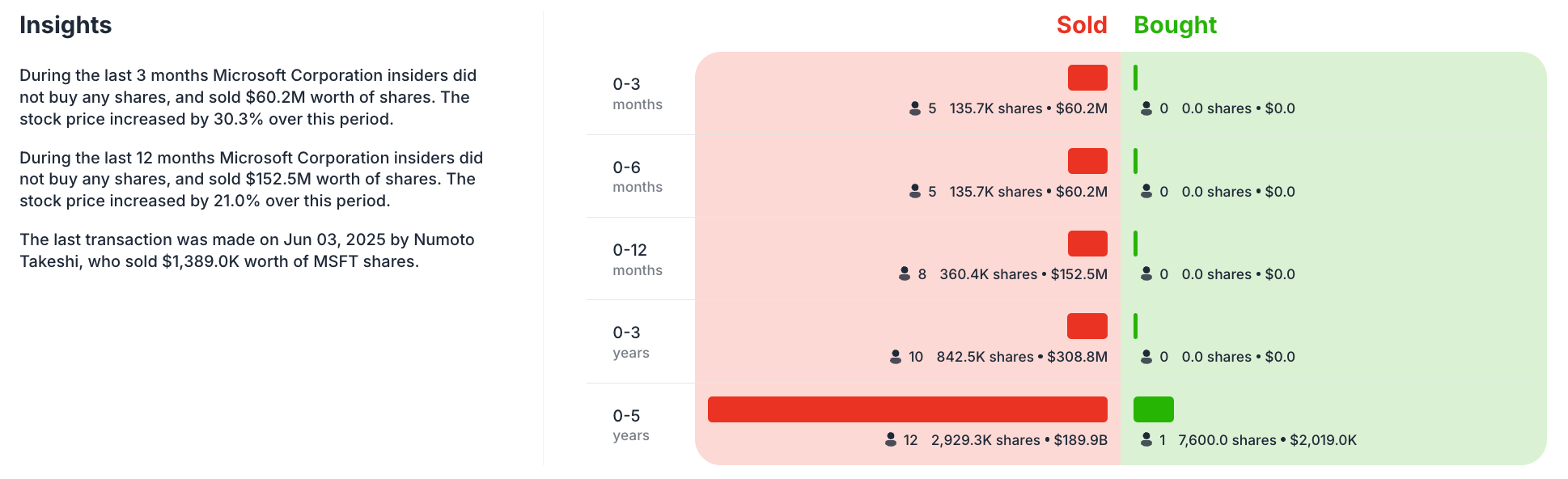Click the buyer person icon in 0-5 years row
The image size is (1568, 479).
[1146, 439]
